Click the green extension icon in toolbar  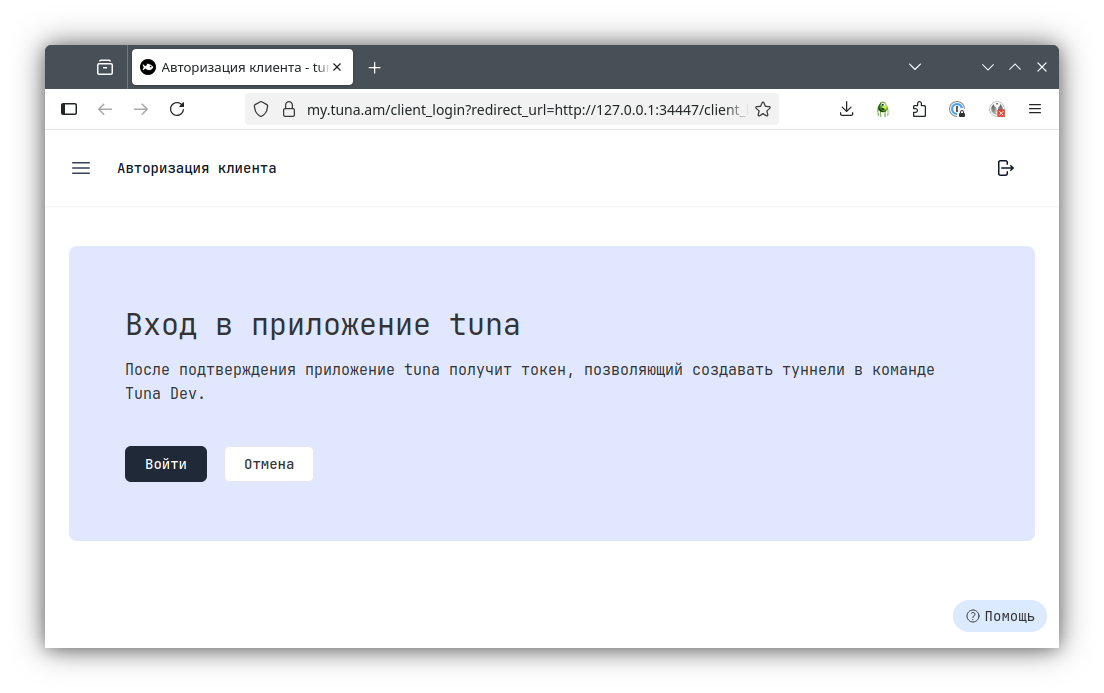(x=883, y=109)
